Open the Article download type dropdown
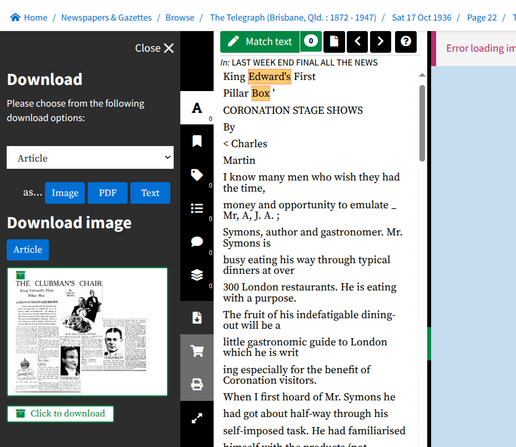 [90, 158]
